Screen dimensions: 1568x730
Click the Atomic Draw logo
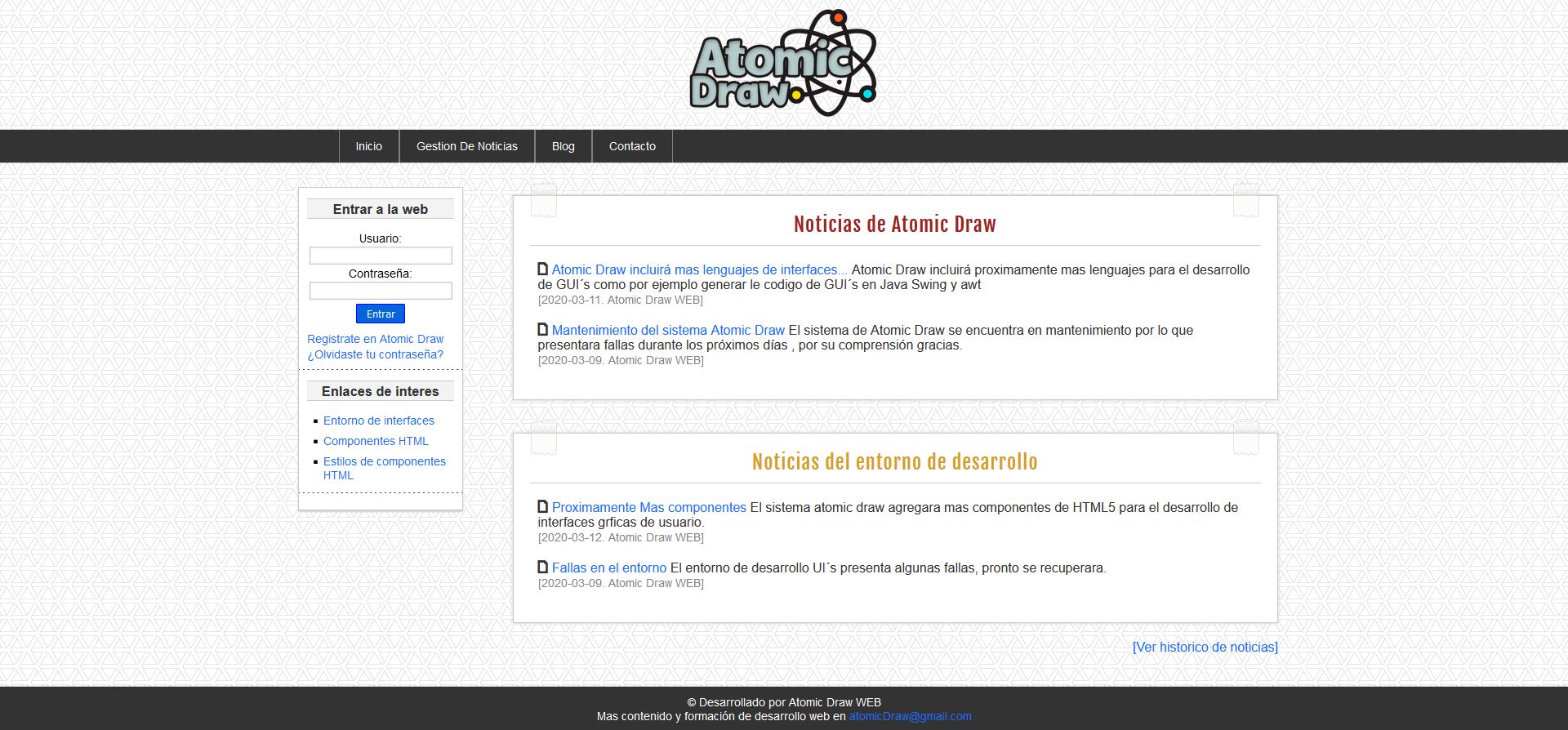[x=783, y=63]
